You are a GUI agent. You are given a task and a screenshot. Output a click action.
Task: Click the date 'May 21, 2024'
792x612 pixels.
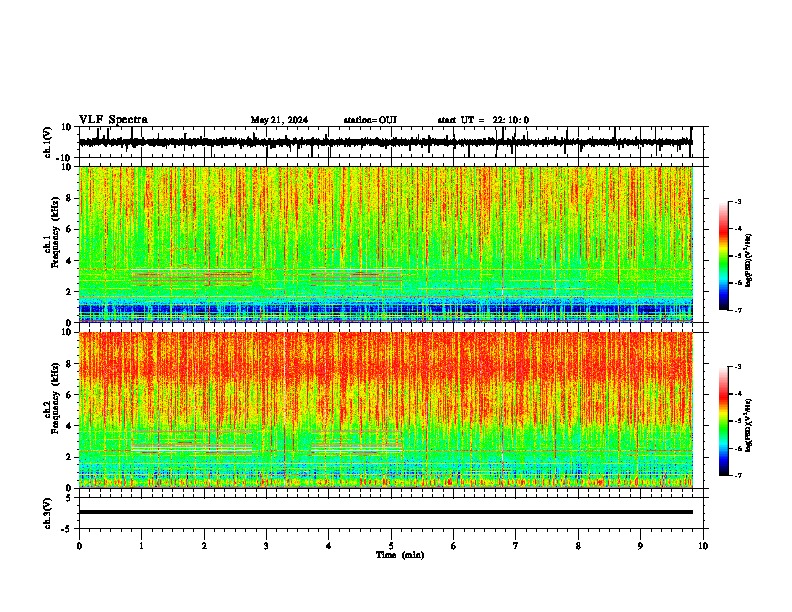click(279, 120)
